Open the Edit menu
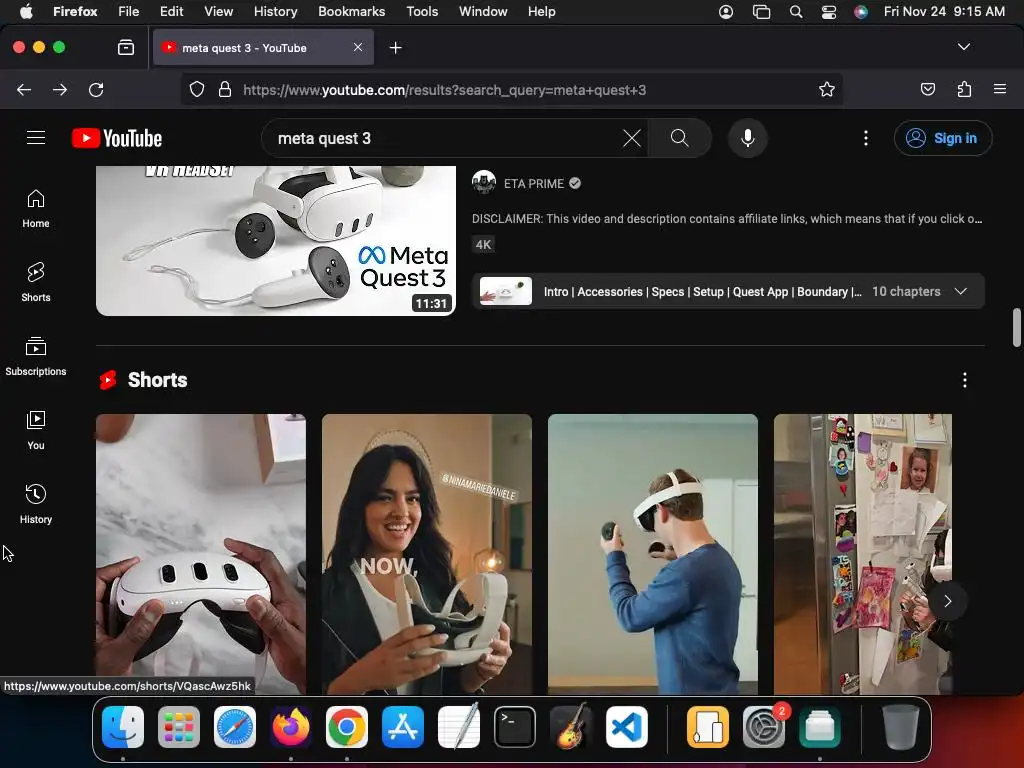1024x768 pixels. [x=172, y=11]
